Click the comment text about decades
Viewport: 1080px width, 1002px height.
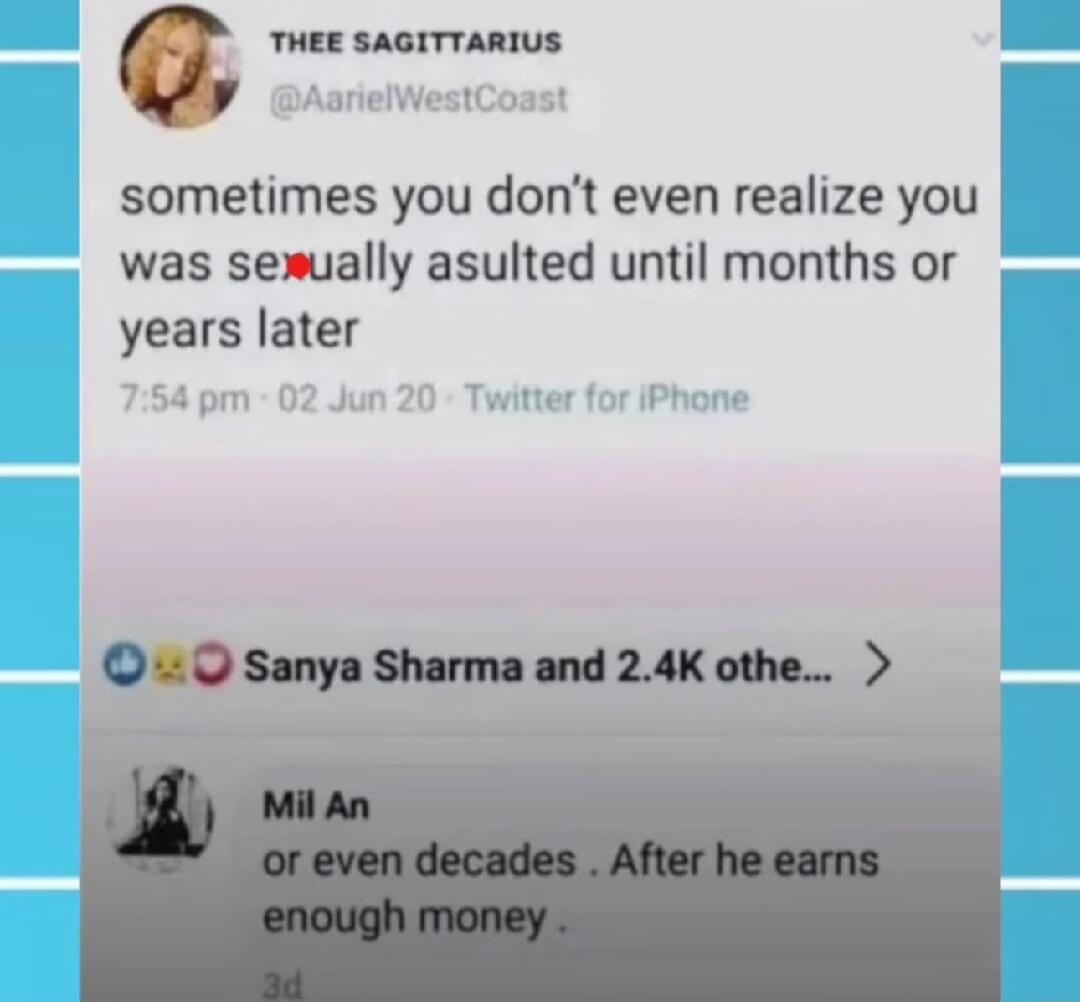click(x=570, y=888)
